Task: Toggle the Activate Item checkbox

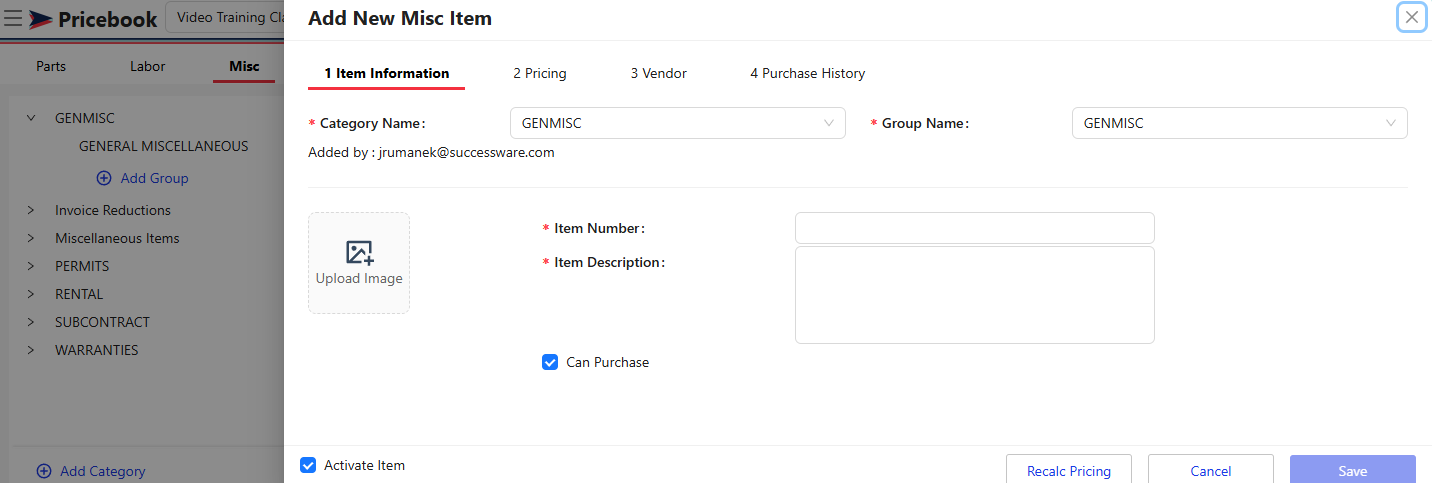Action: (308, 465)
